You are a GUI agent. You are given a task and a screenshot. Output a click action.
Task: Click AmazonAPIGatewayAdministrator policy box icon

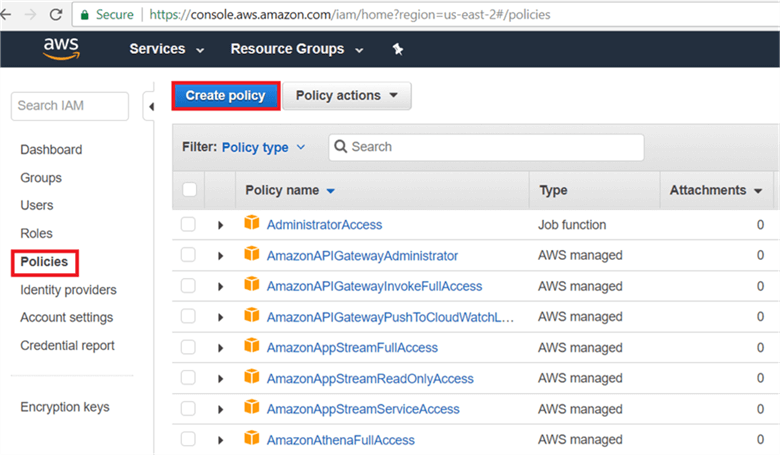pos(252,253)
